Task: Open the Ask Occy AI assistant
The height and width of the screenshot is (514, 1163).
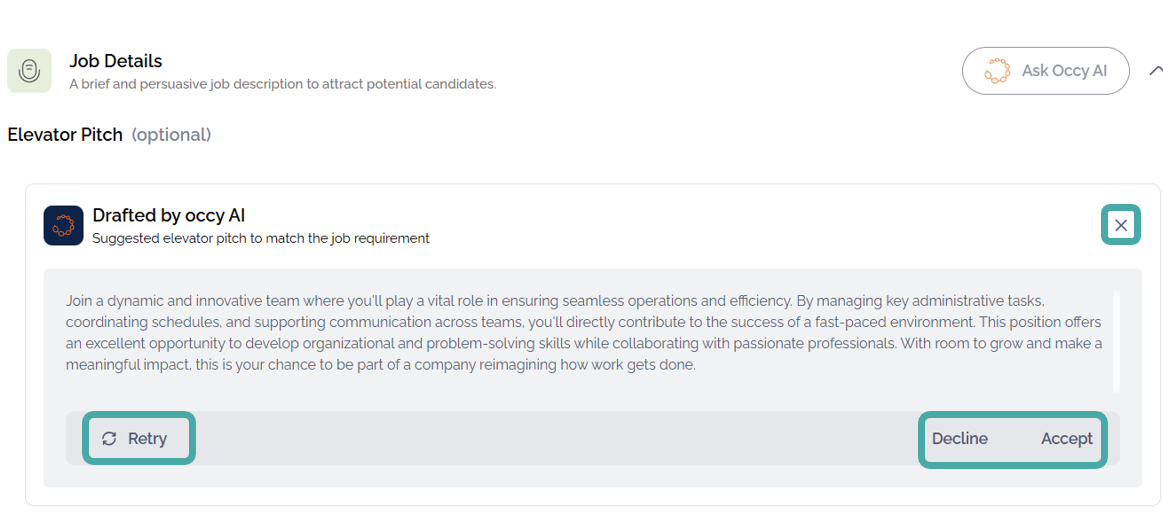Action: point(1045,71)
